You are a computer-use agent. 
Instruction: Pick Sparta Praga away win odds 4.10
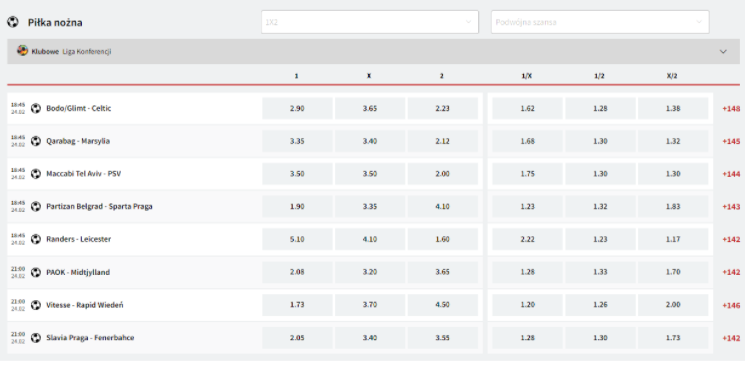[443, 207]
